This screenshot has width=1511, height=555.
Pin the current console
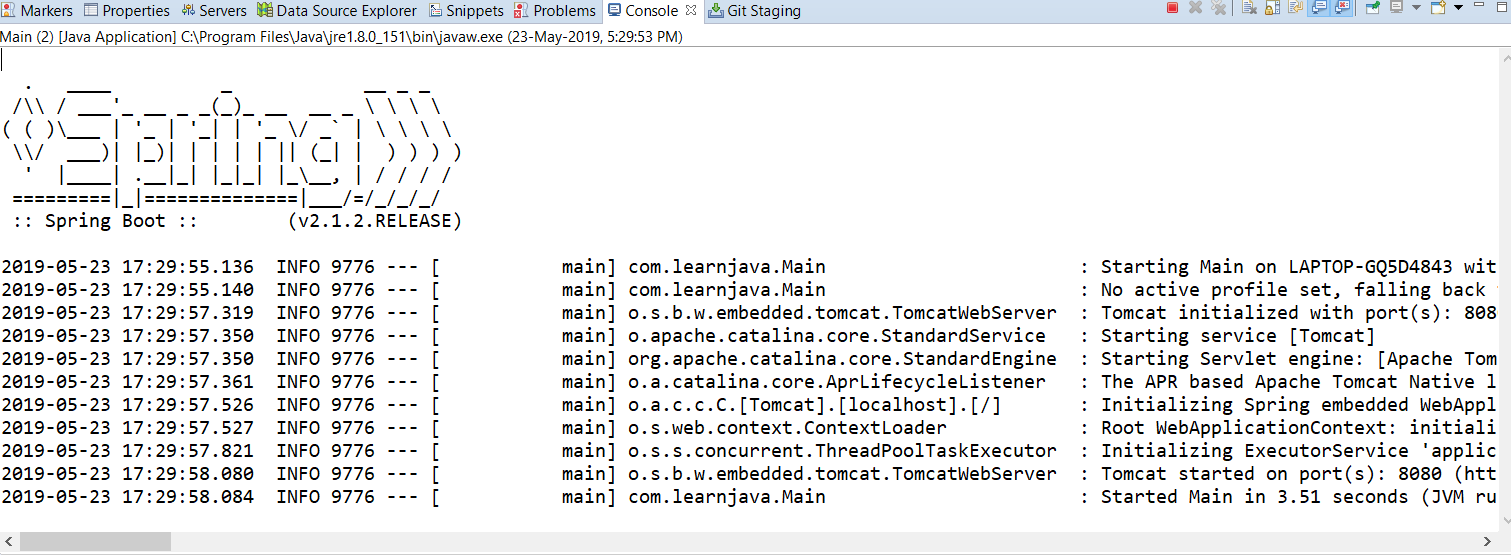click(x=1373, y=8)
